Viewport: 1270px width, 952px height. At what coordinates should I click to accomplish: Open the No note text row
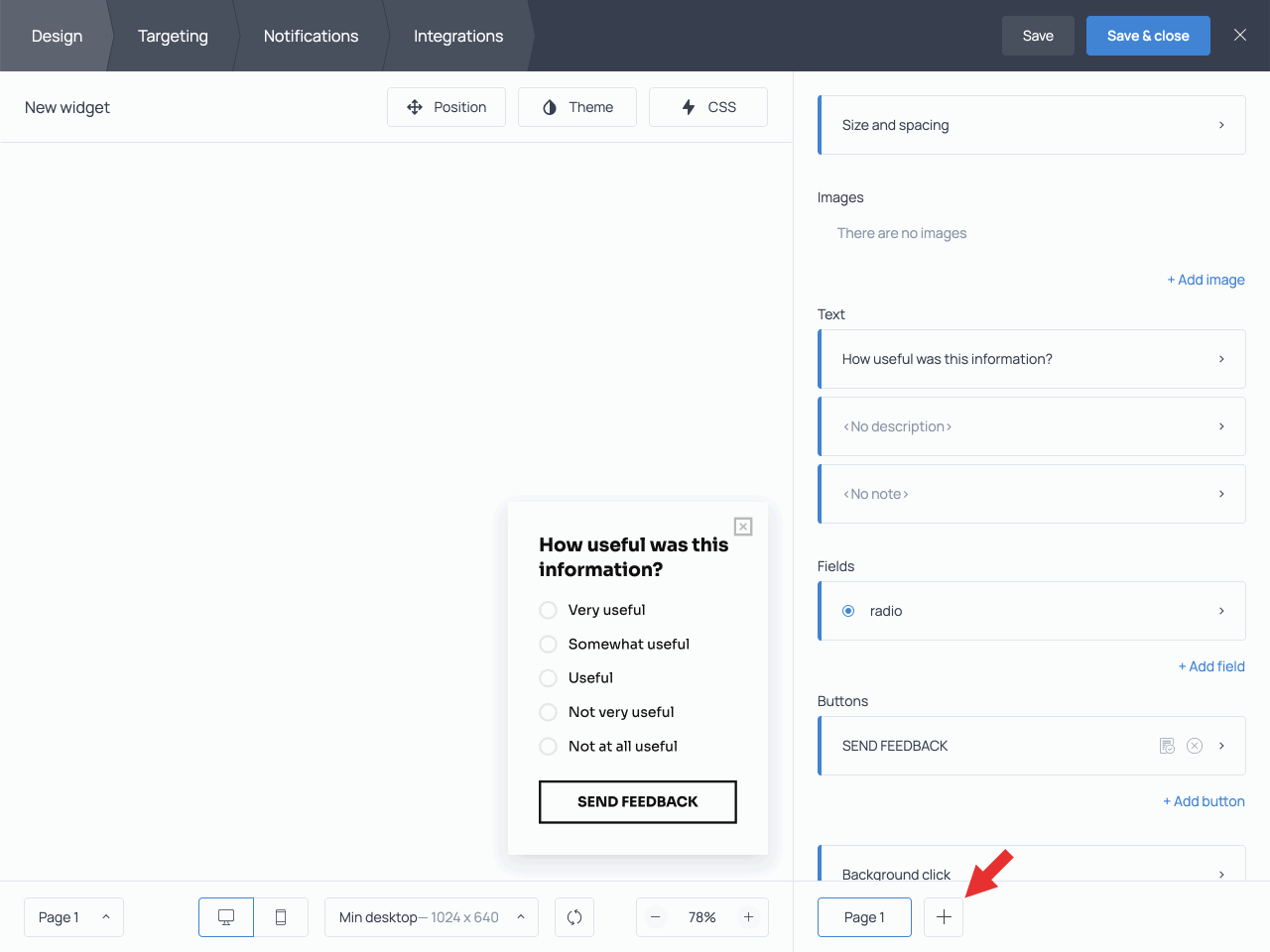[1032, 494]
